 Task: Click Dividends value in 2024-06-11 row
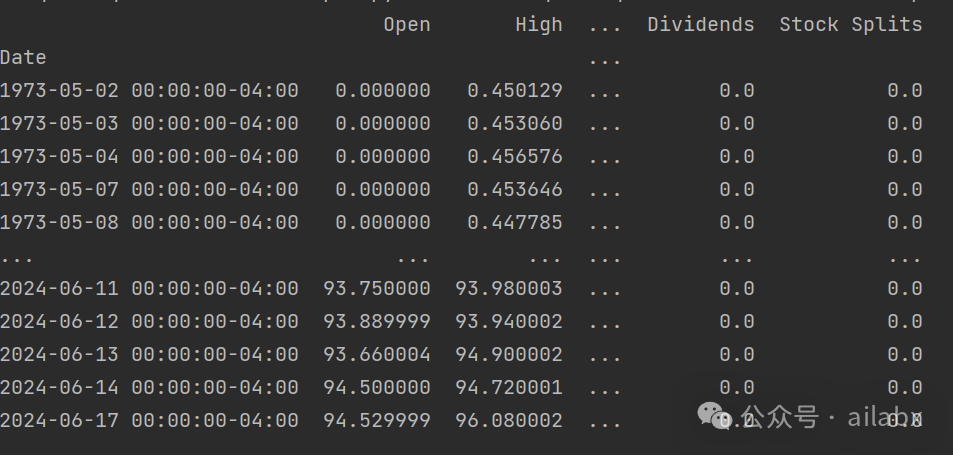point(737,288)
